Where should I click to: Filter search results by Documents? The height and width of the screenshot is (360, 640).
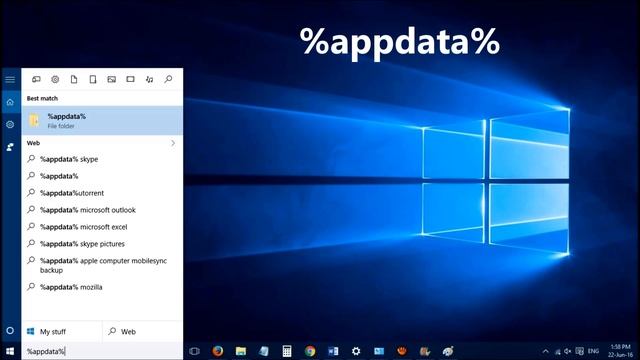coord(74,79)
